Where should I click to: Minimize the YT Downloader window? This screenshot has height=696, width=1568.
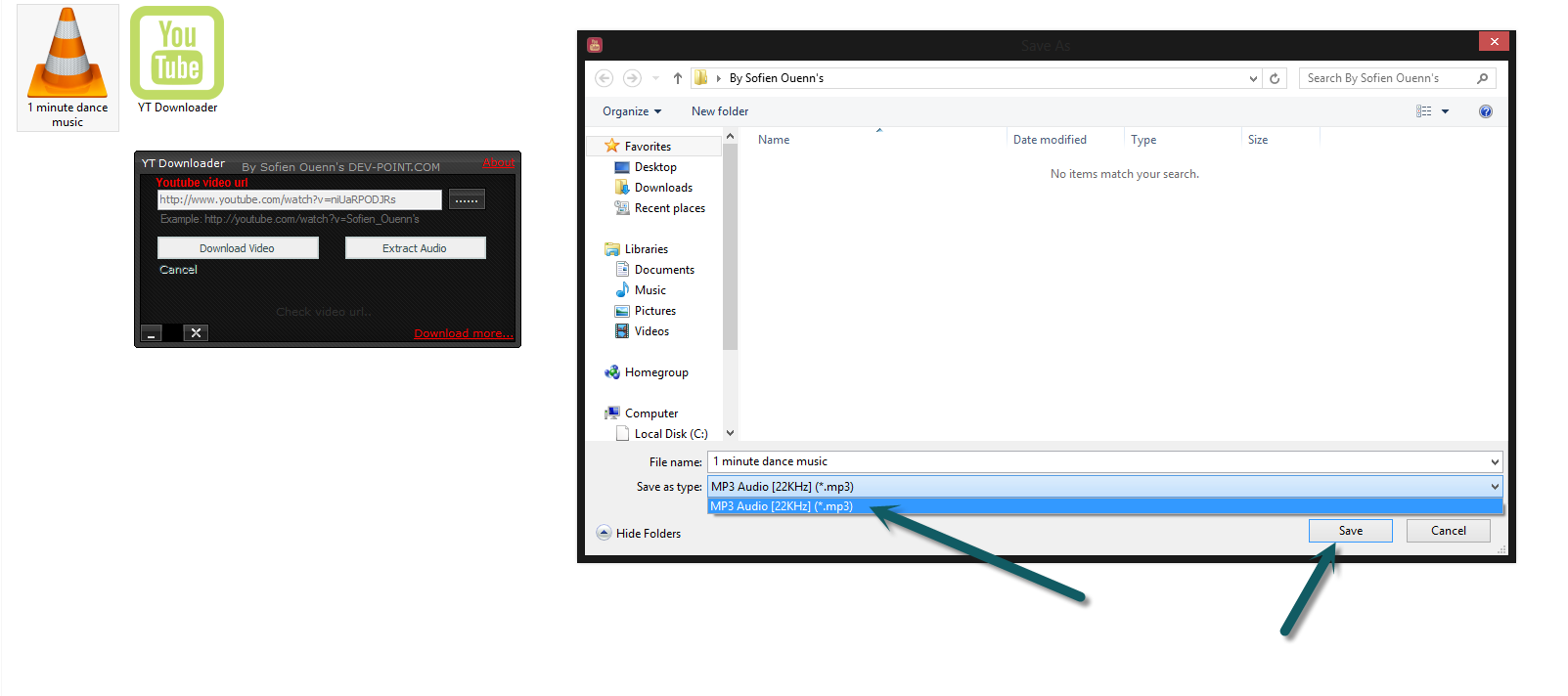[x=152, y=333]
